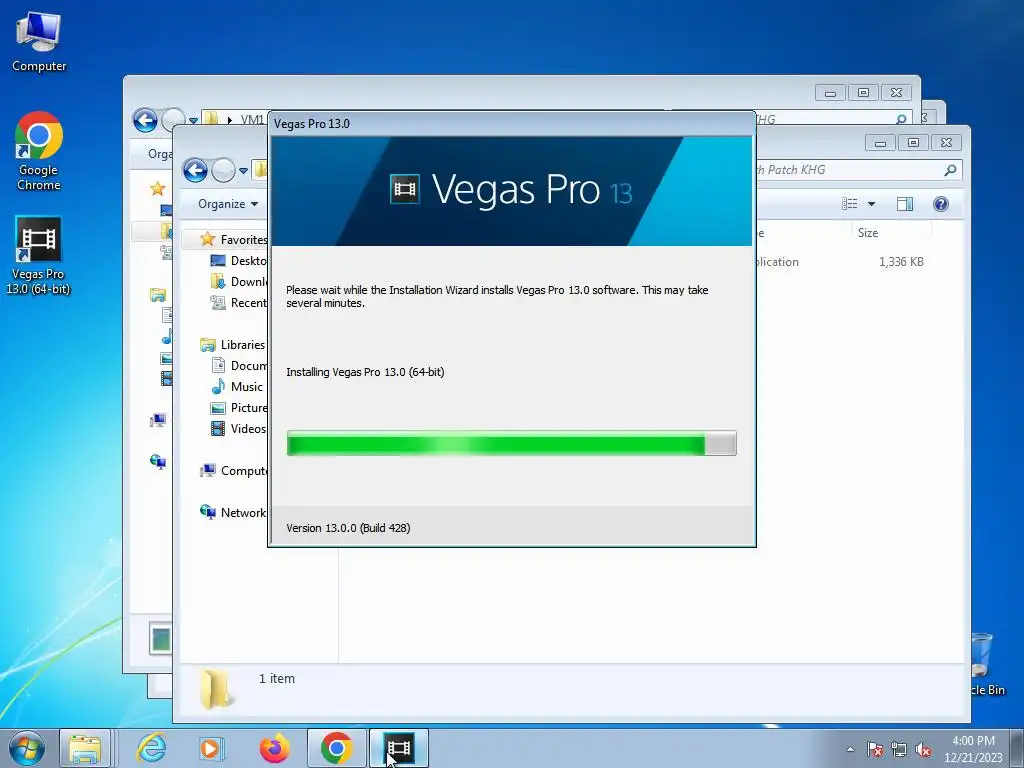Image resolution: width=1024 pixels, height=768 pixels.
Task: Click the Vegas Pro 13 banner logo
Action: [511, 190]
